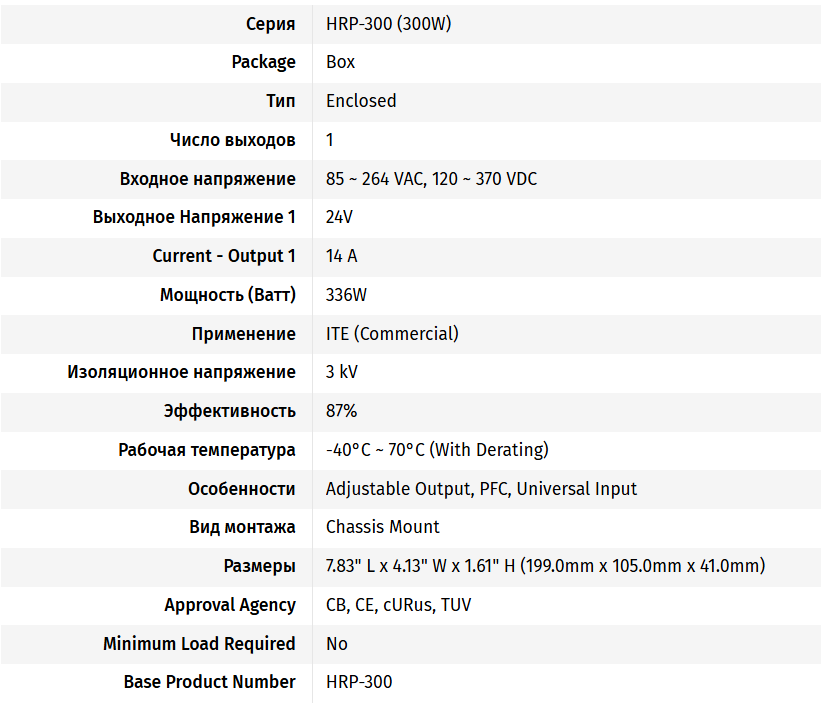Select the ITE (Commercial) application value
The image size is (821, 705).
392,334
